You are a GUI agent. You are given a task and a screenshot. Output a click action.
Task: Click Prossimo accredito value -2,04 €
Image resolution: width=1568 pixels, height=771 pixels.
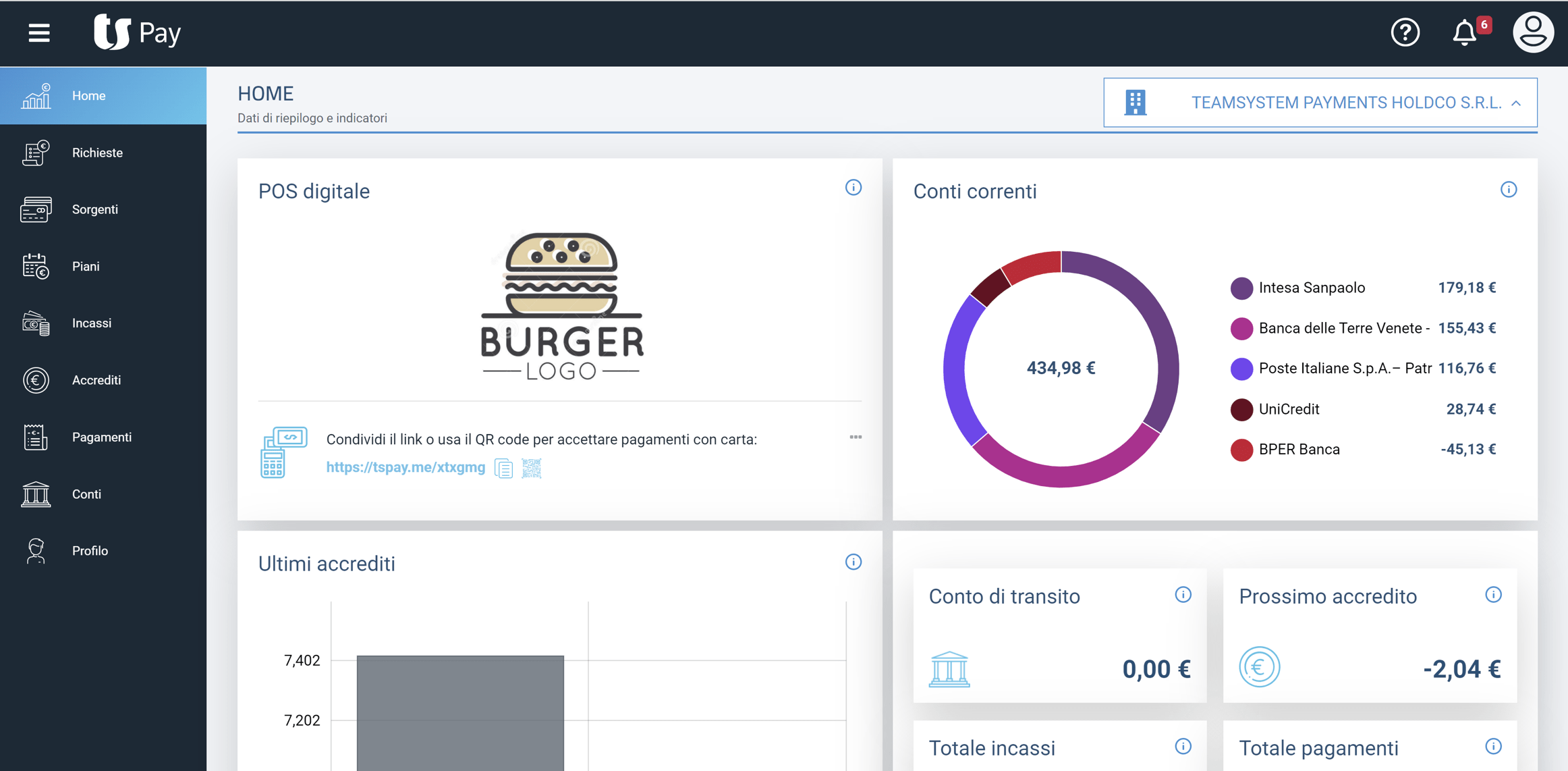1462,668
